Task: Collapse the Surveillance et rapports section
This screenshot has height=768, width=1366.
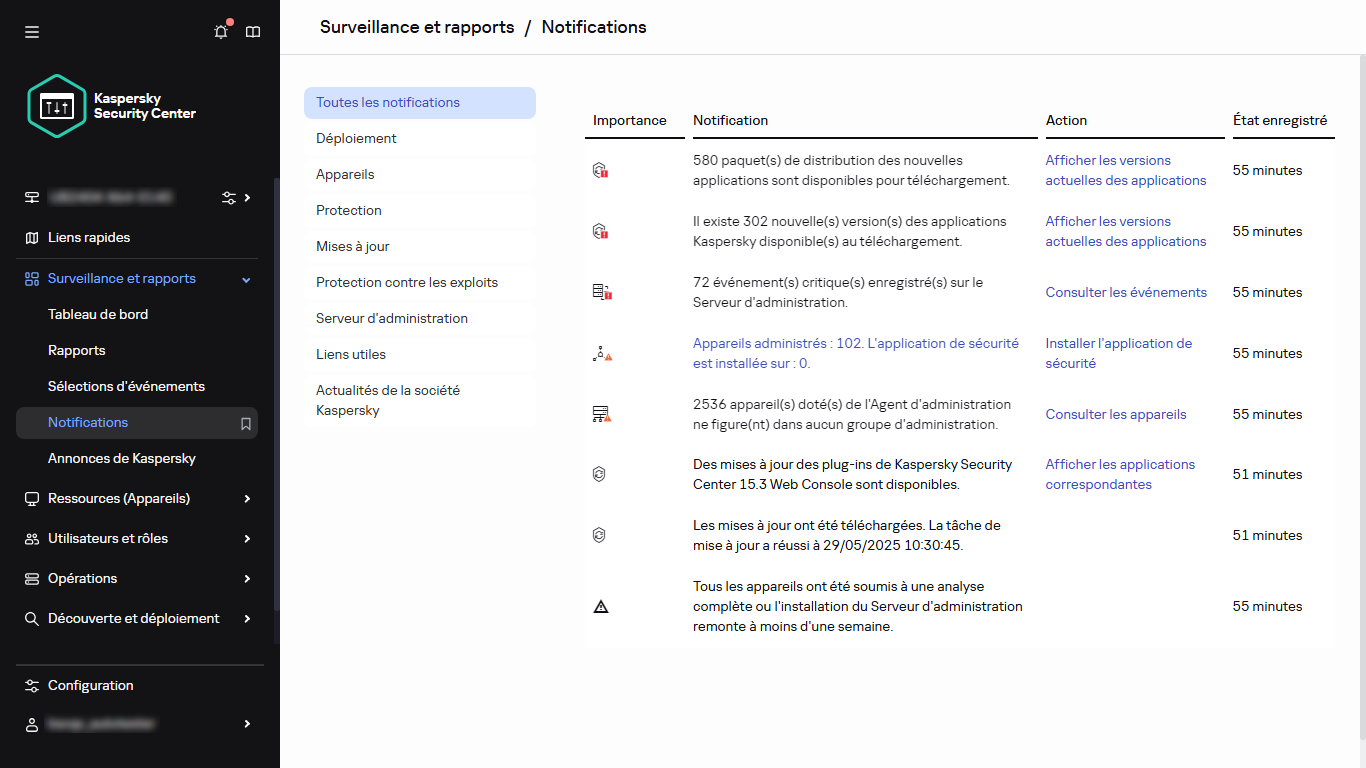Action: coord(246,278)
